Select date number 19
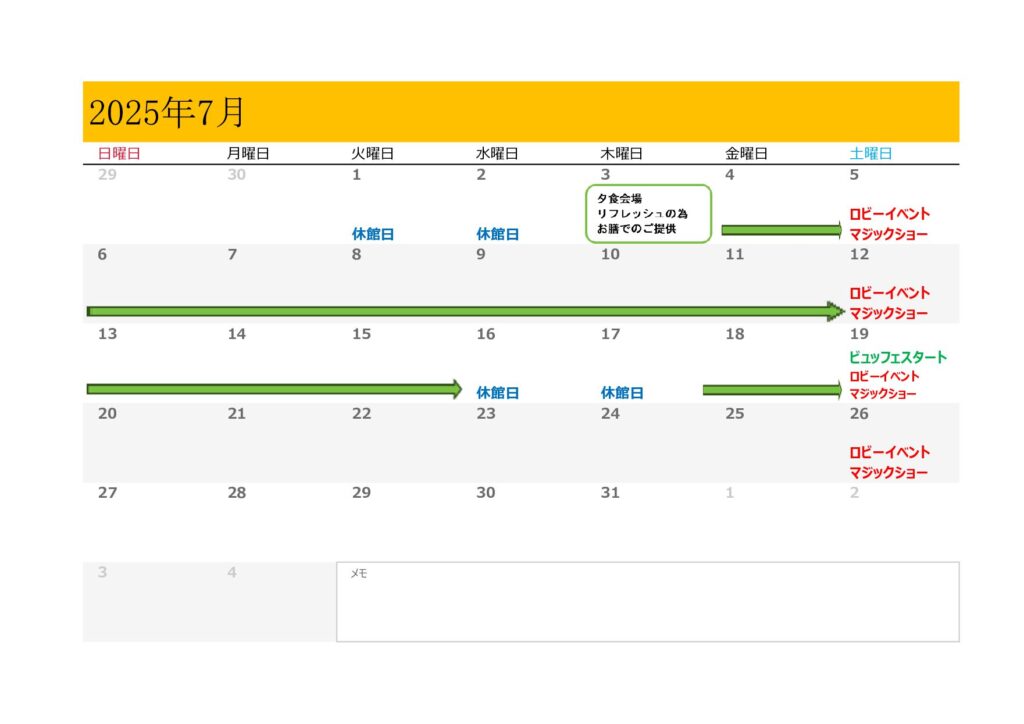Image resolution: width=1024 pixels, height=724 pixels. tap(859, 334)
